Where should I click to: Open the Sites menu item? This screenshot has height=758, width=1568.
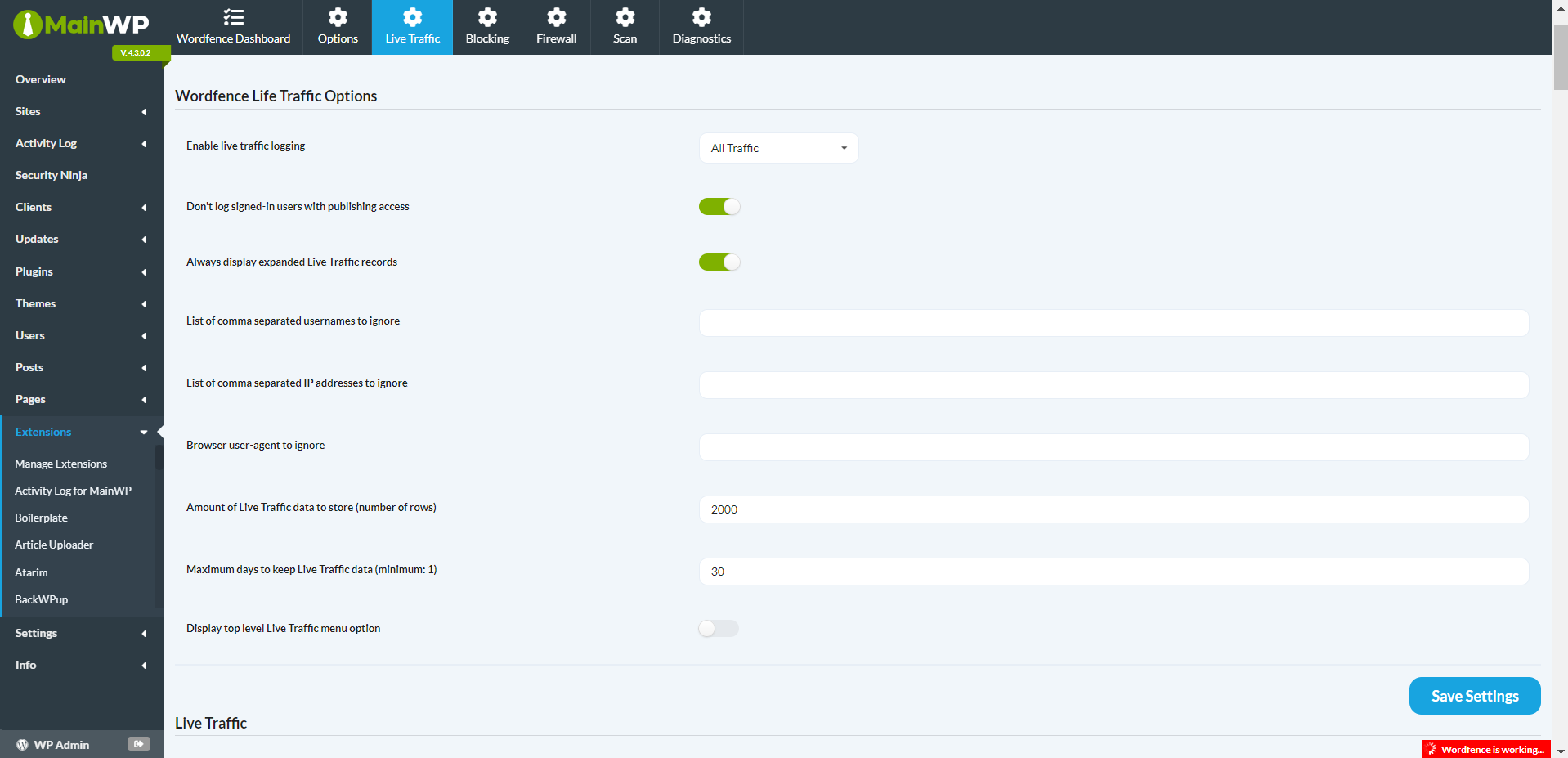[x=28, y=111]
